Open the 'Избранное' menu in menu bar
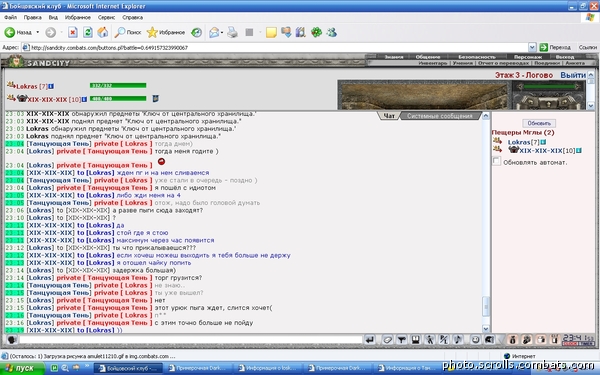Screen dimensions: 600x375 point(78,17)
